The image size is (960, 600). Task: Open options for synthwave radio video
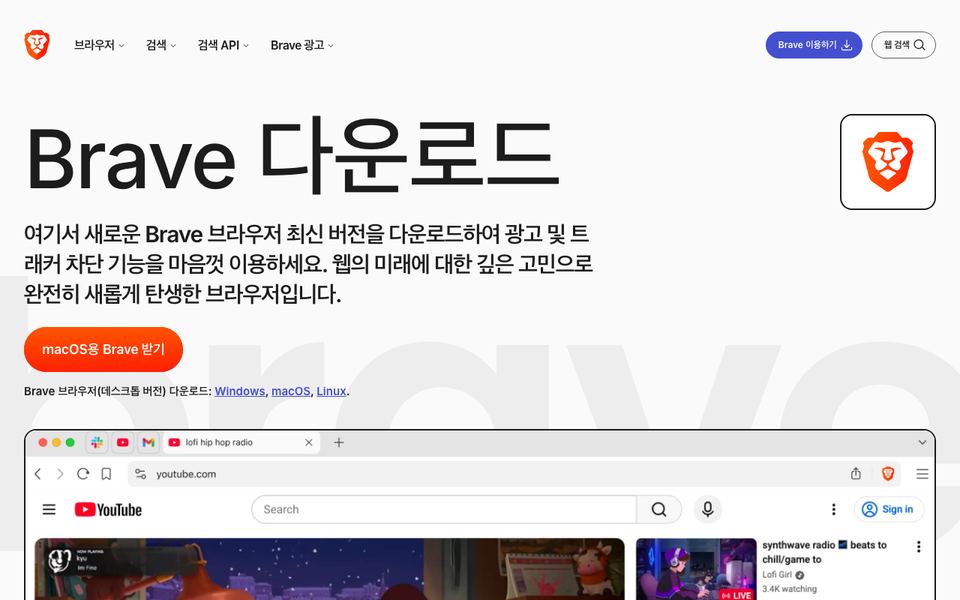click(918, 547)
